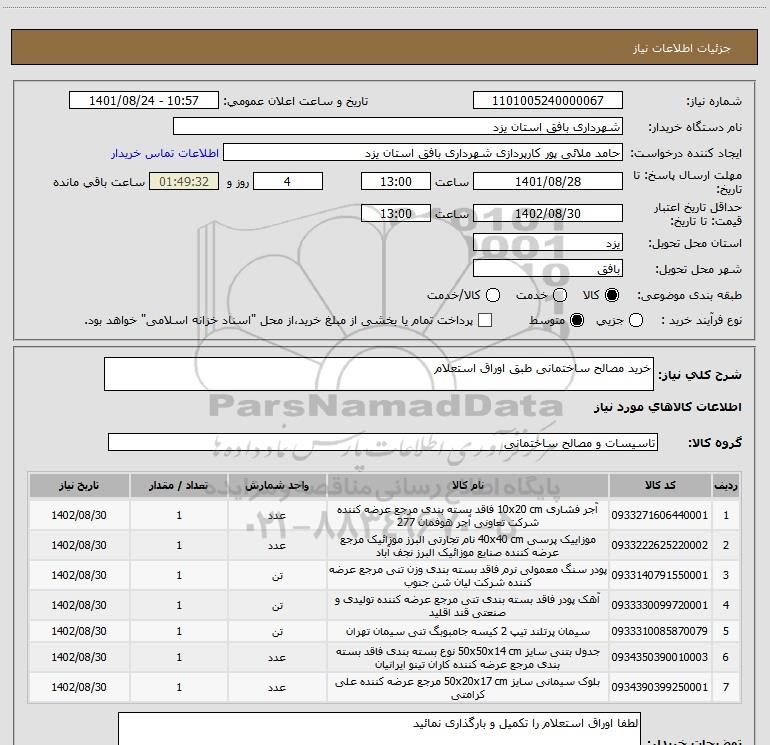Click the آجر فشاری 10x20 cm item name
Screen dimensions: 770x745
[468, 515]
